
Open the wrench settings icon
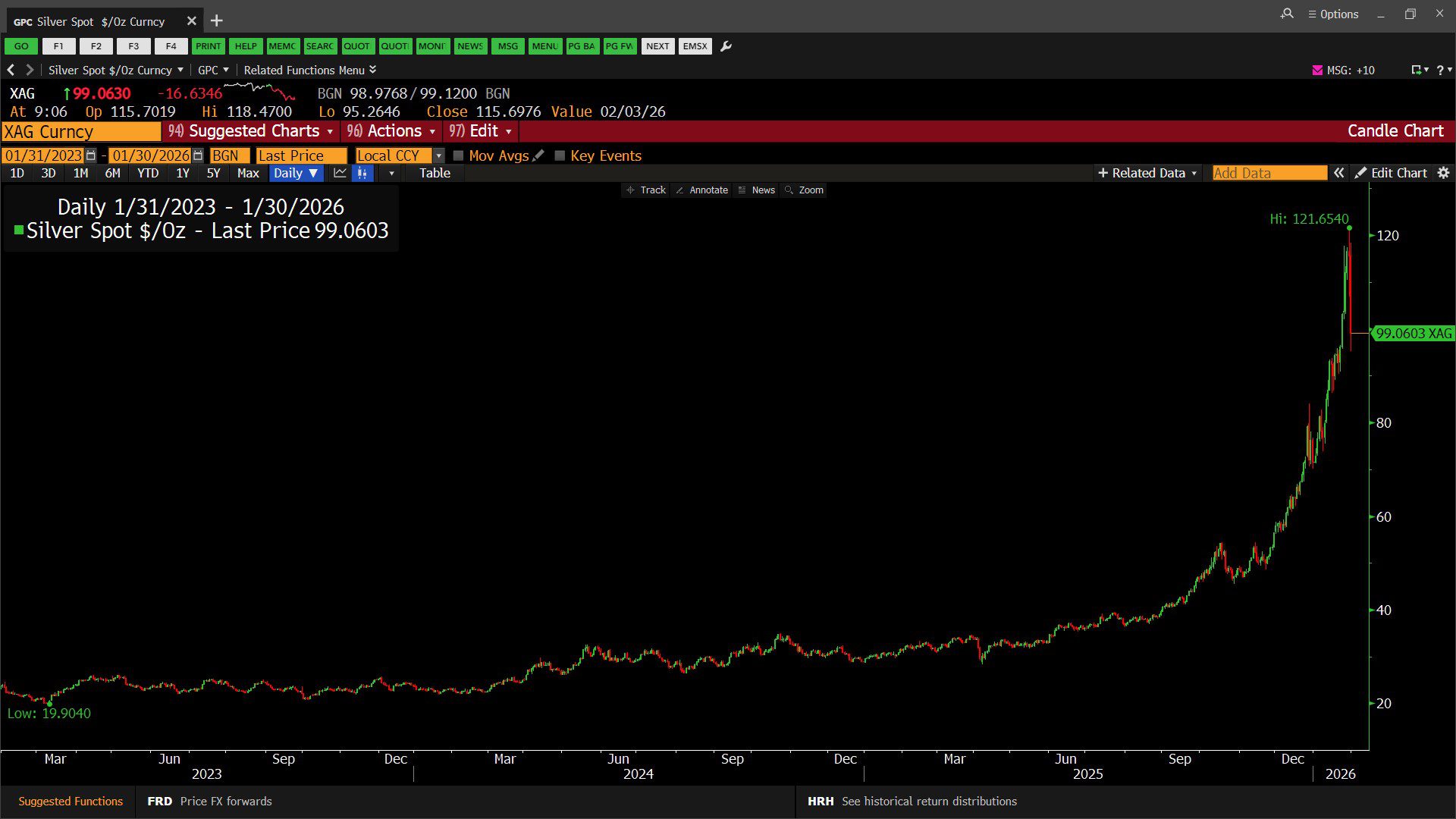point(726,46)
